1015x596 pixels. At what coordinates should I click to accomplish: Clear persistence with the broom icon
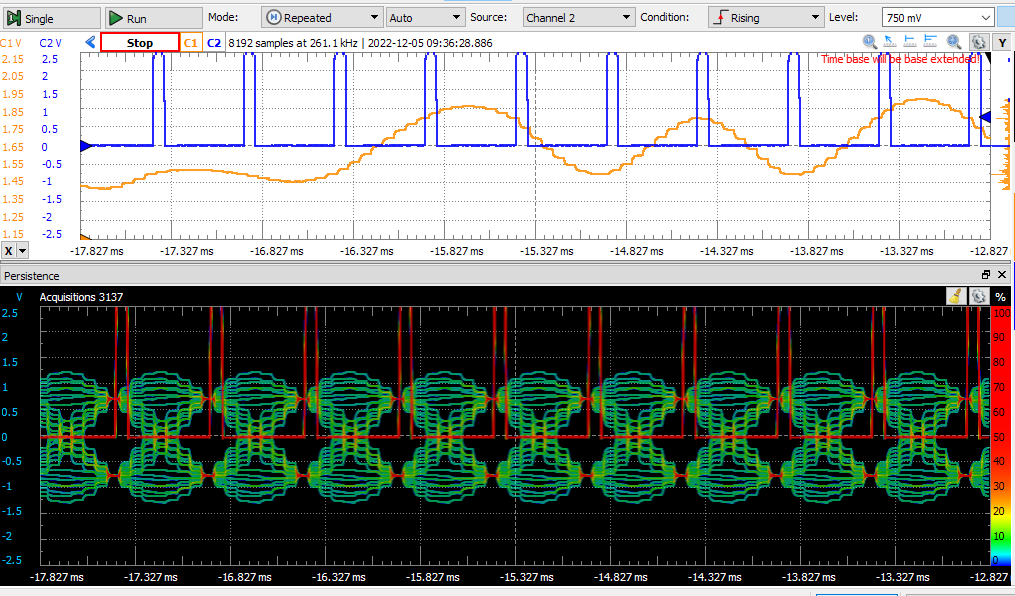[x=955, y=296]
